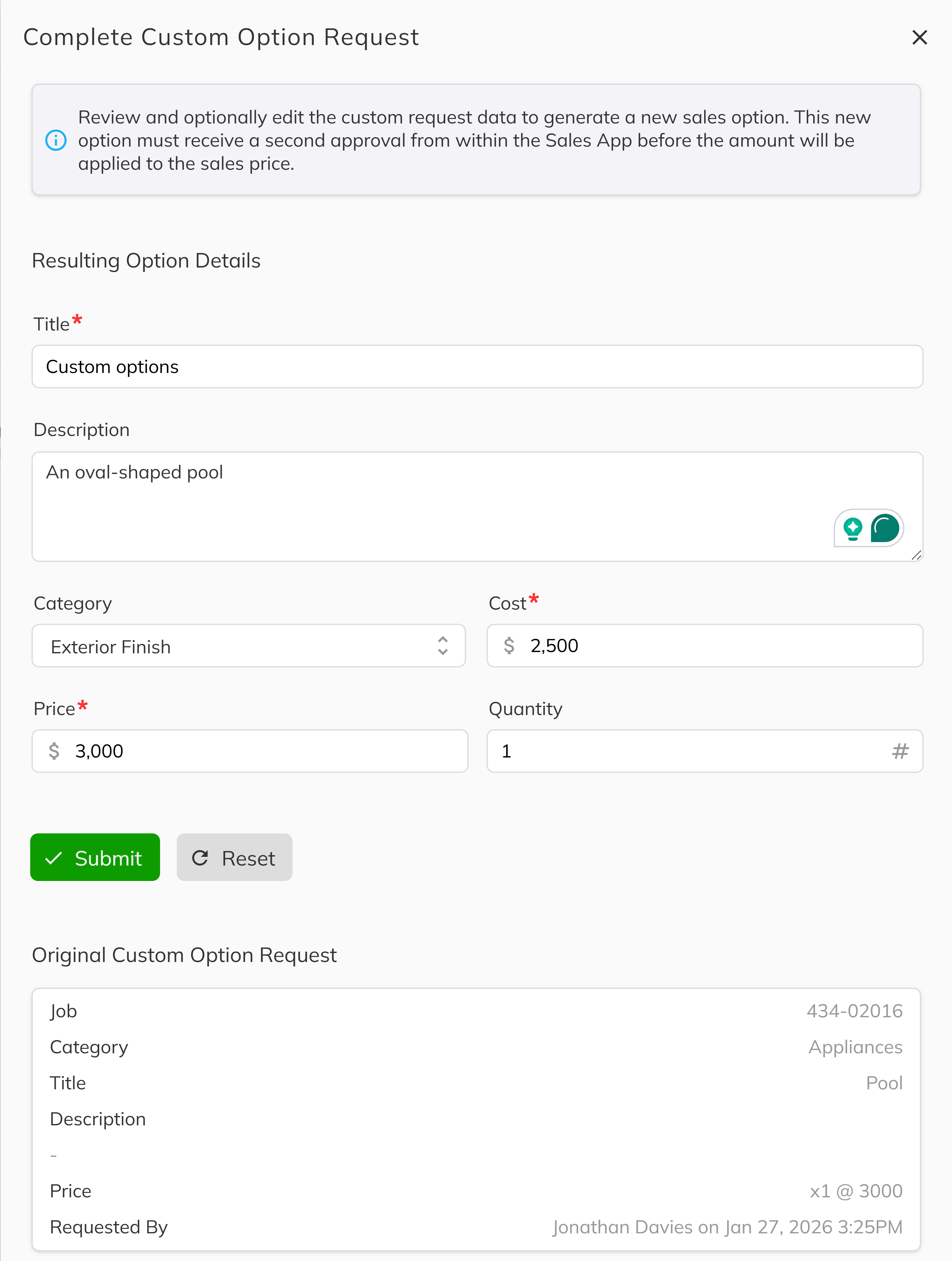Edit the Title field containing Custom options

click(x=477, y=367)
